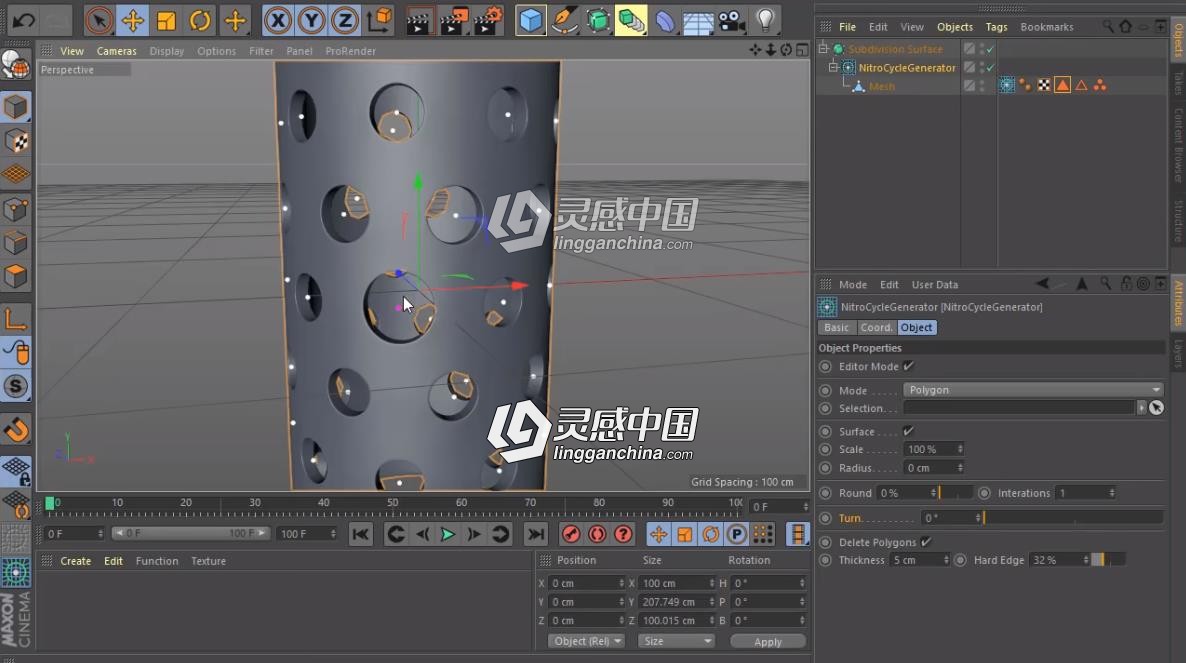
Task: Click frame 50 on the timeline
Action: (x=393, y=503)
